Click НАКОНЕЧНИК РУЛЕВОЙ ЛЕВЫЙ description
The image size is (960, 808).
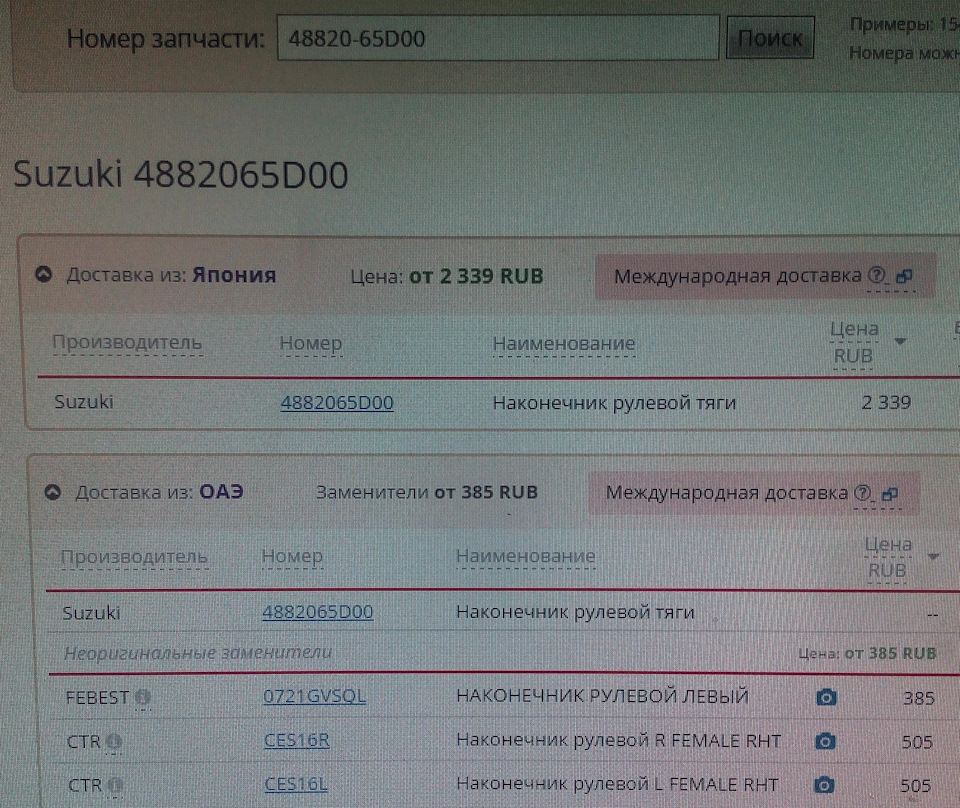(x=602, y=696)
